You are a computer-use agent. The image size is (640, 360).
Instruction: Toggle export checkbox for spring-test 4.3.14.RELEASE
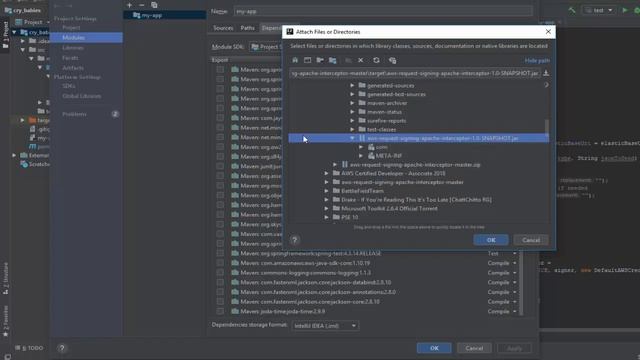(220, 253)
